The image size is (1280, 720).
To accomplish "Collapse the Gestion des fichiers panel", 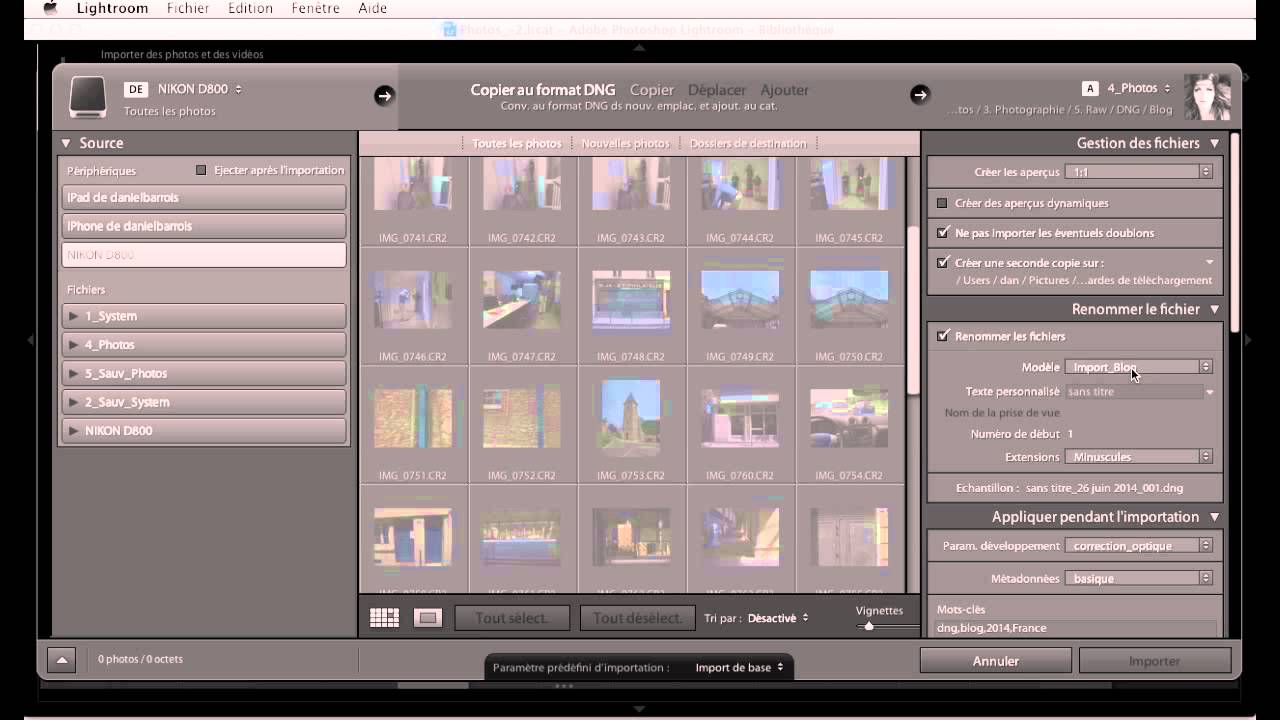I will click(x=1215, y=143).
